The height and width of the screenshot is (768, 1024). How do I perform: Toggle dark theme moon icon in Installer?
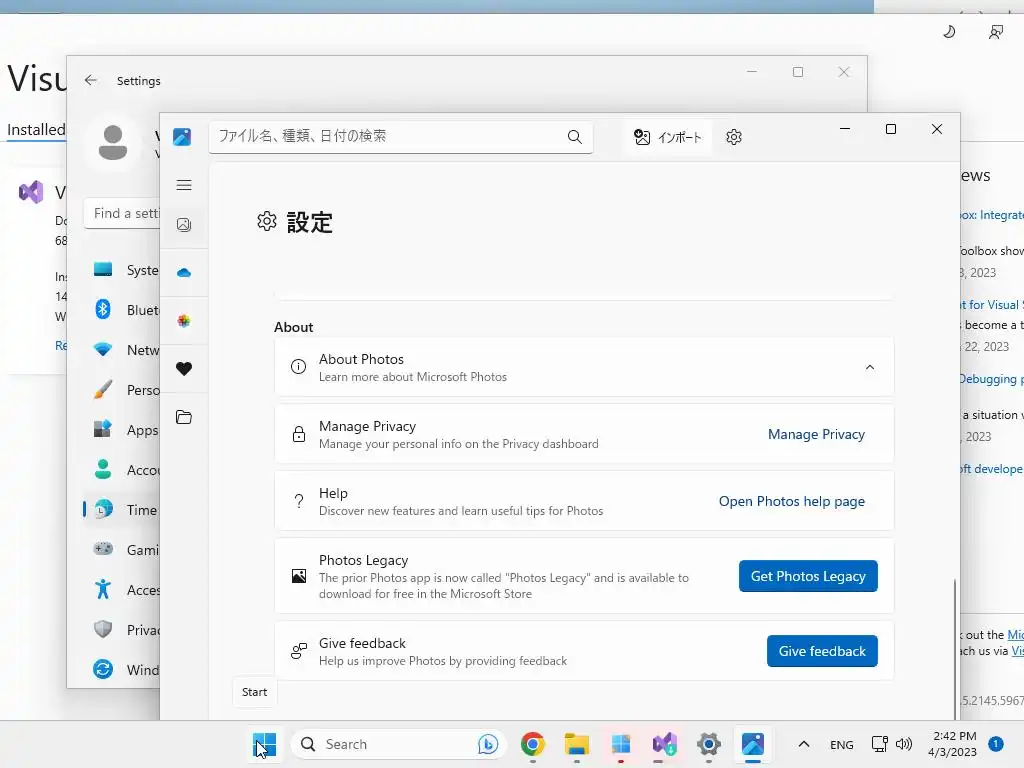click(950, 31)
